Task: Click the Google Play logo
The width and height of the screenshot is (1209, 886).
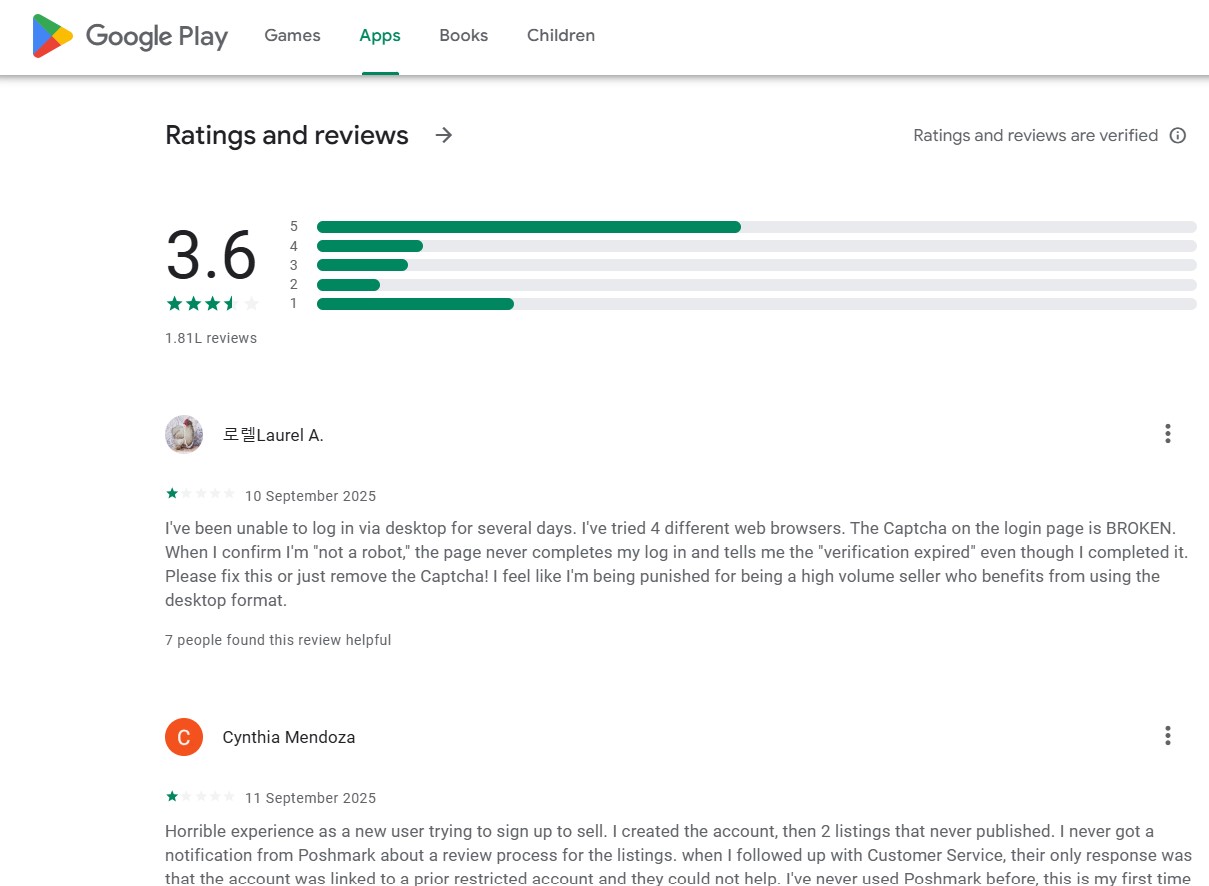Action: (130, 36)
